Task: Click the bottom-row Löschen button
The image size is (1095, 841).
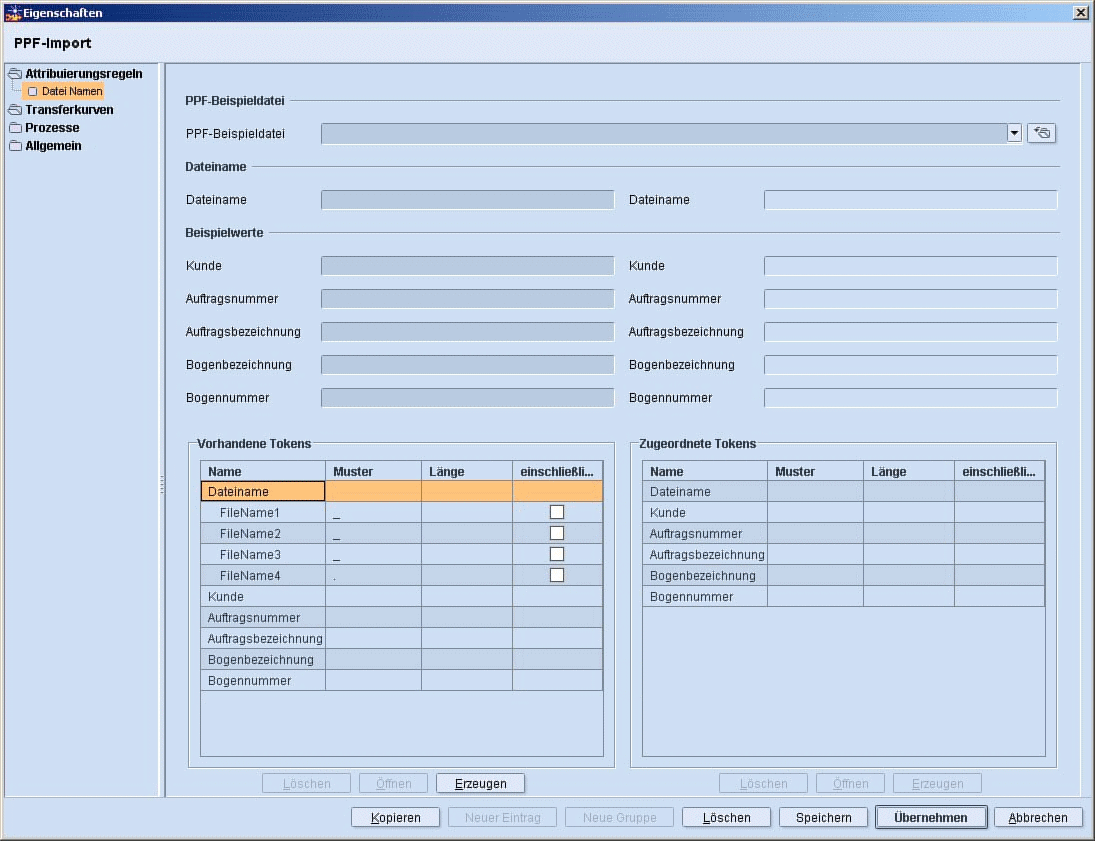Action: (x=726, y=817)
